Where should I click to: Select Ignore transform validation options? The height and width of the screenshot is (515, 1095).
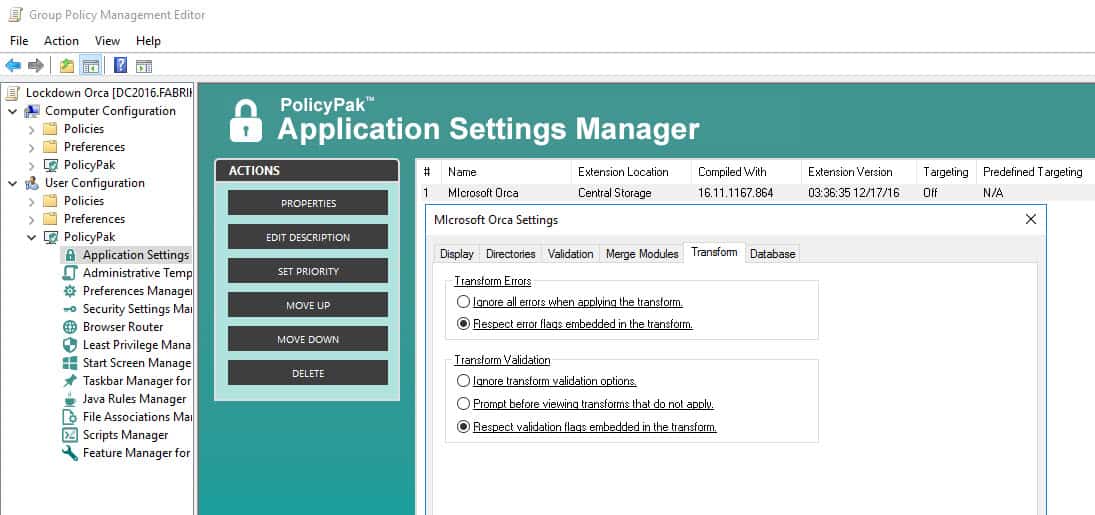pos(463,381)
